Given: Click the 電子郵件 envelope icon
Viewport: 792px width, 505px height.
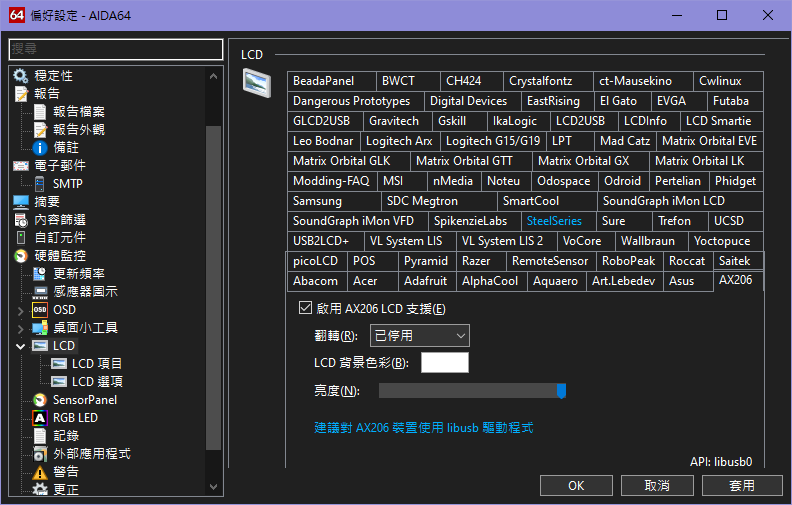Looking at the screenshot, I should click(x=21, y=166).
